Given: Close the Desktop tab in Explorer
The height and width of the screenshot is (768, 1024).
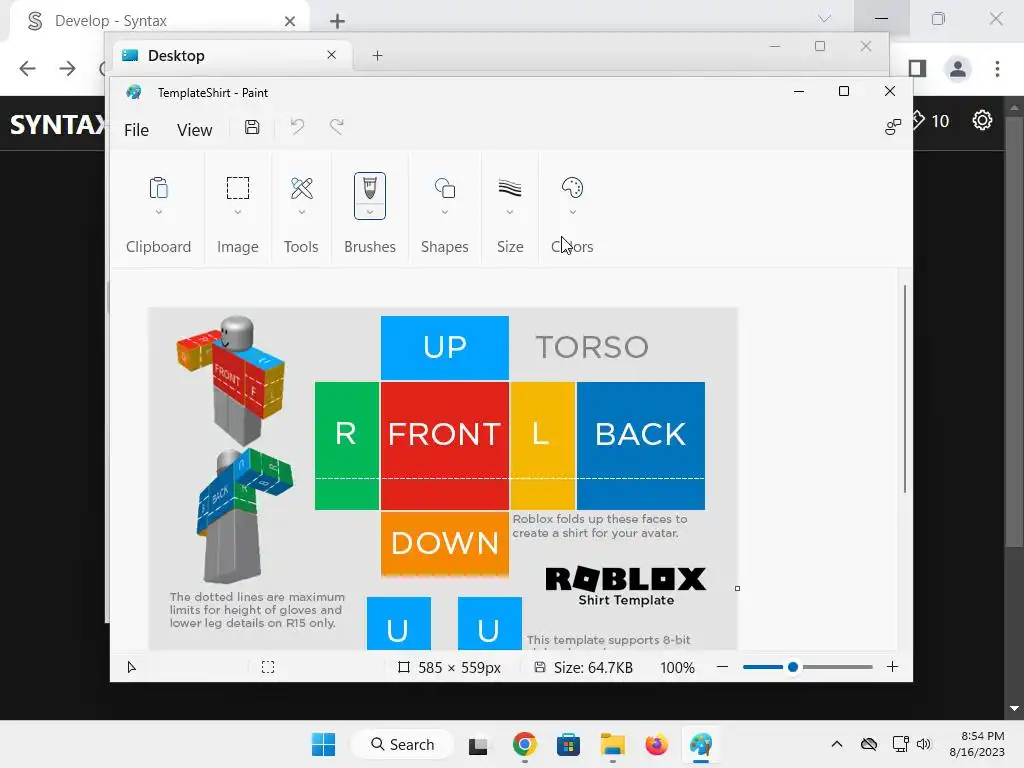Looking at the screenshot, I should (x=332, y=55).
